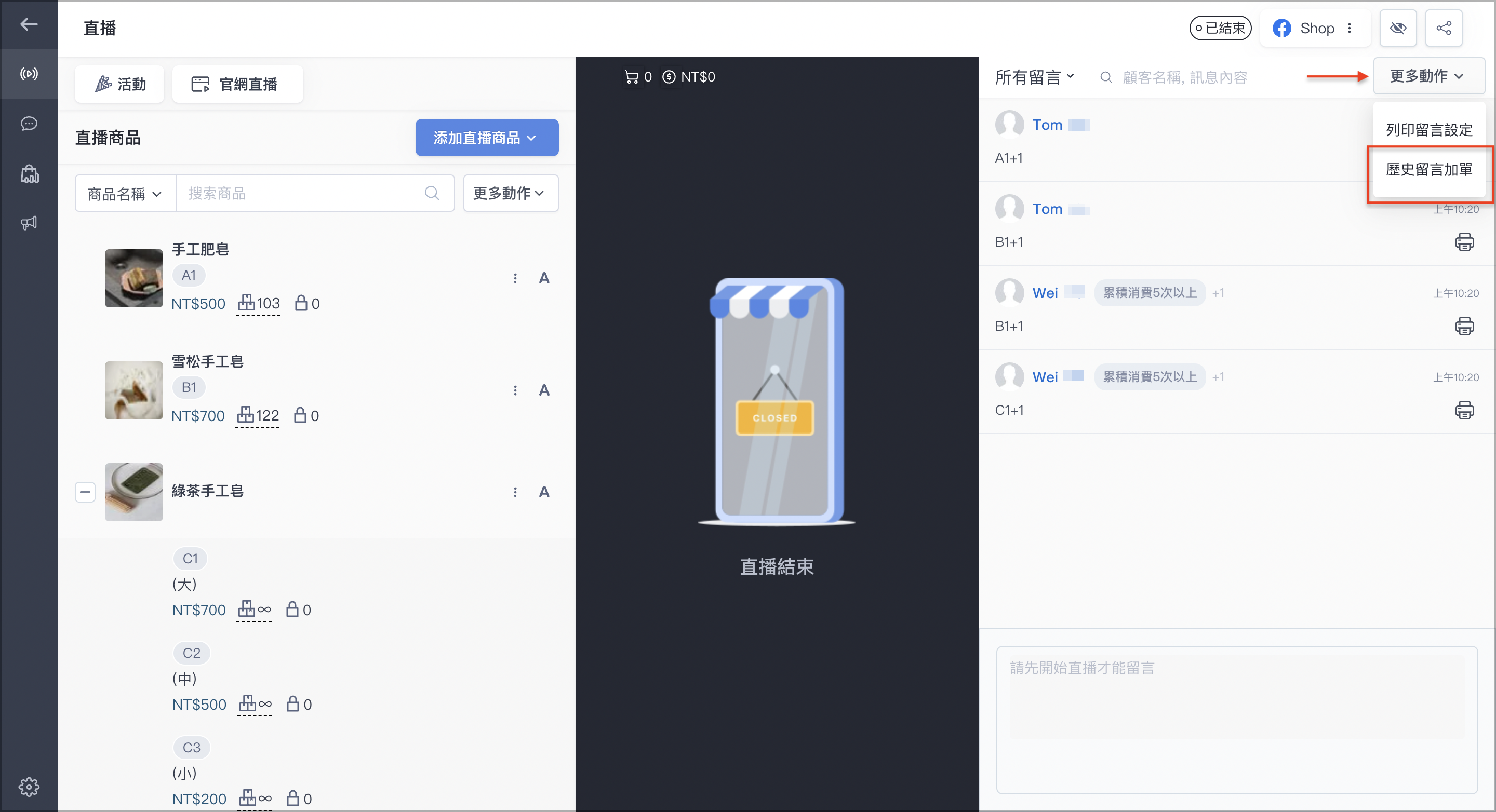Image resolution: width=1496 pixels, height=812 pixels.
Task: Click the Facebook Shop button
Action: 1315,28
